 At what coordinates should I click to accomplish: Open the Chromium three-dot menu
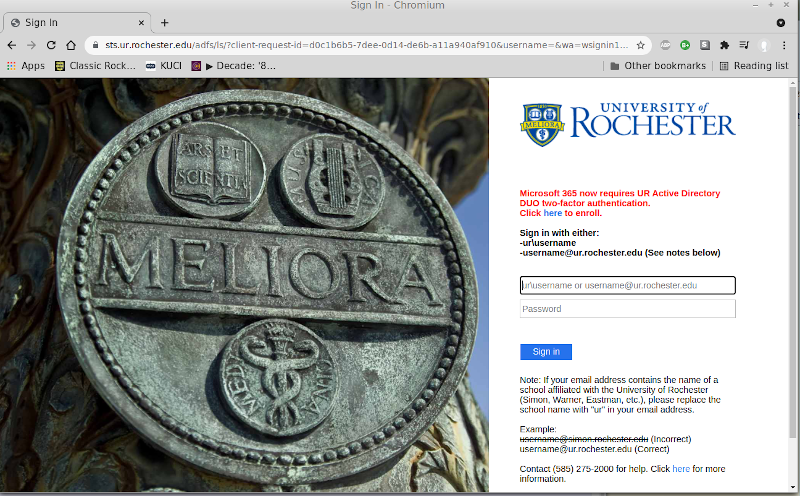pos(785,45)
